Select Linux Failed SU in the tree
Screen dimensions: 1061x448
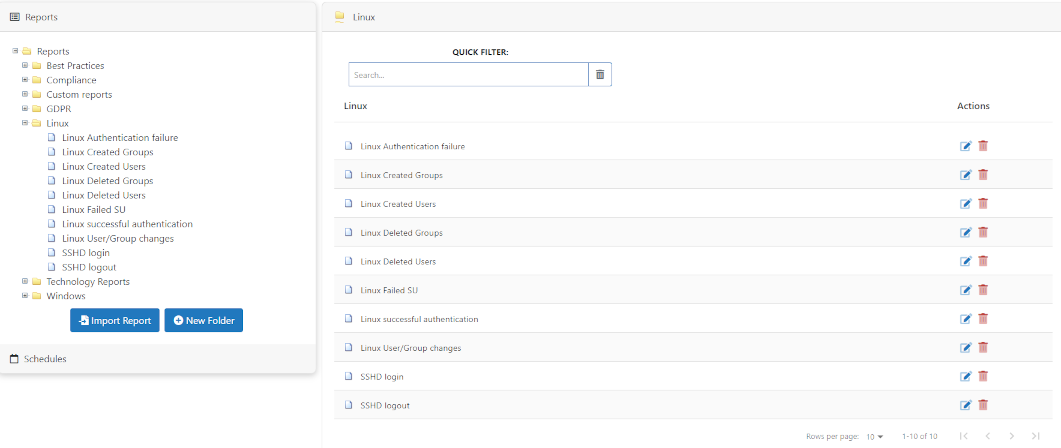click(93, 209)
